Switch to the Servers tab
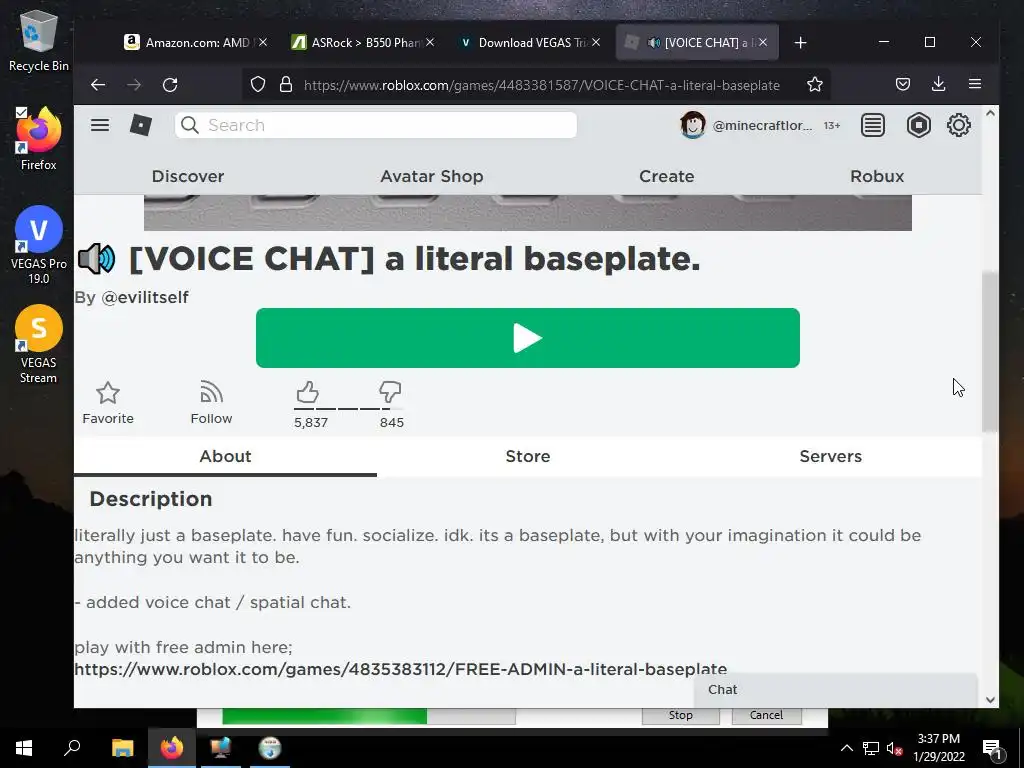The width and height of the screenshot is (1024, 768). (831, 456)
